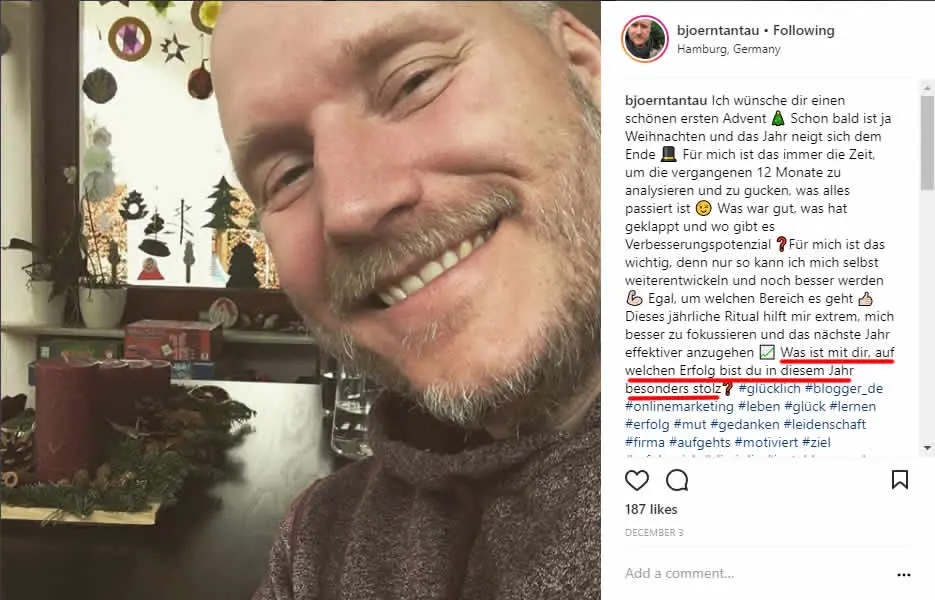
Task: Open the #glücklich hashtag
Action: tap(769, 388)
